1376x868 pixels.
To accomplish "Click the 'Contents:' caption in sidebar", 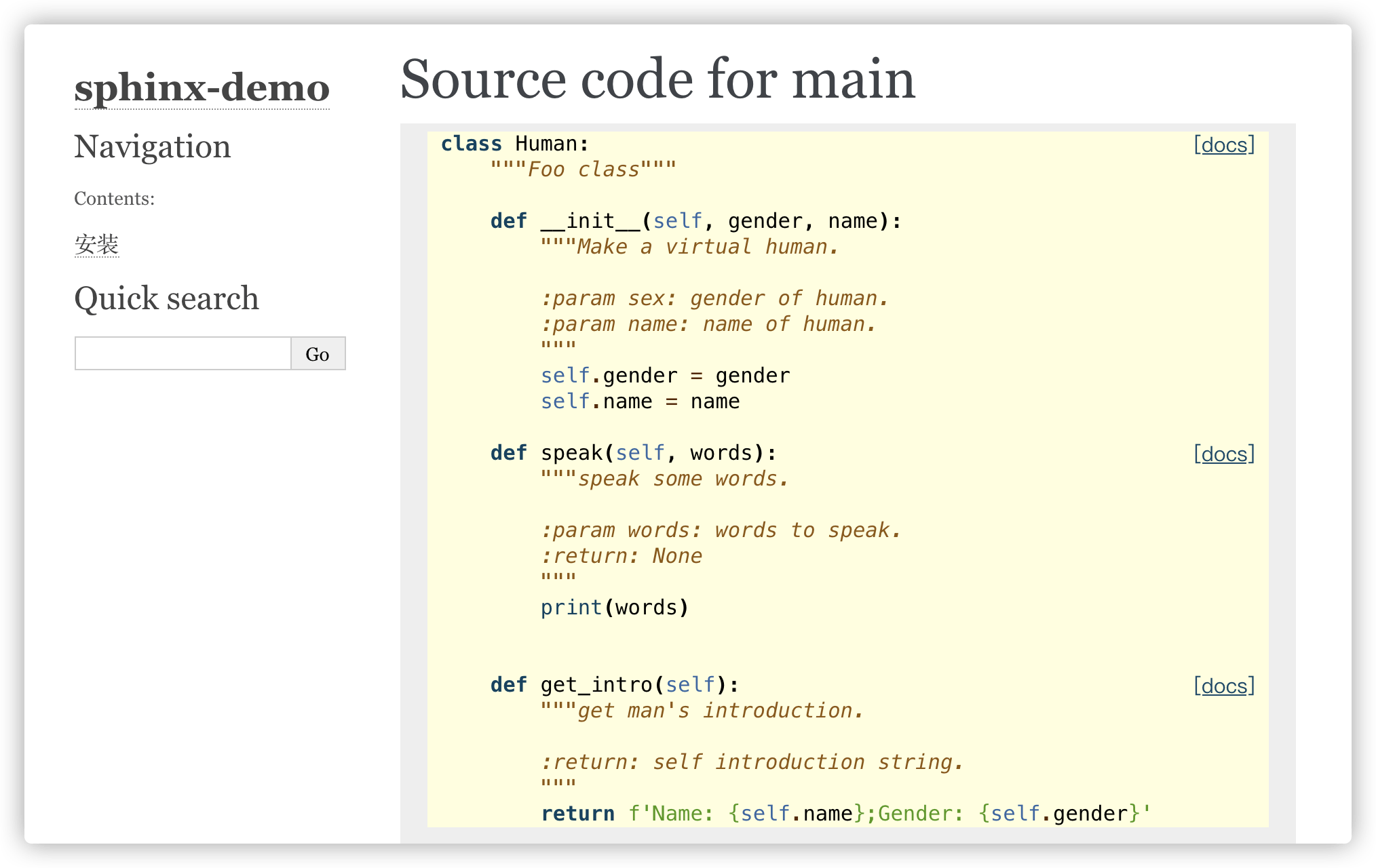I will click(x=114, y=199).
